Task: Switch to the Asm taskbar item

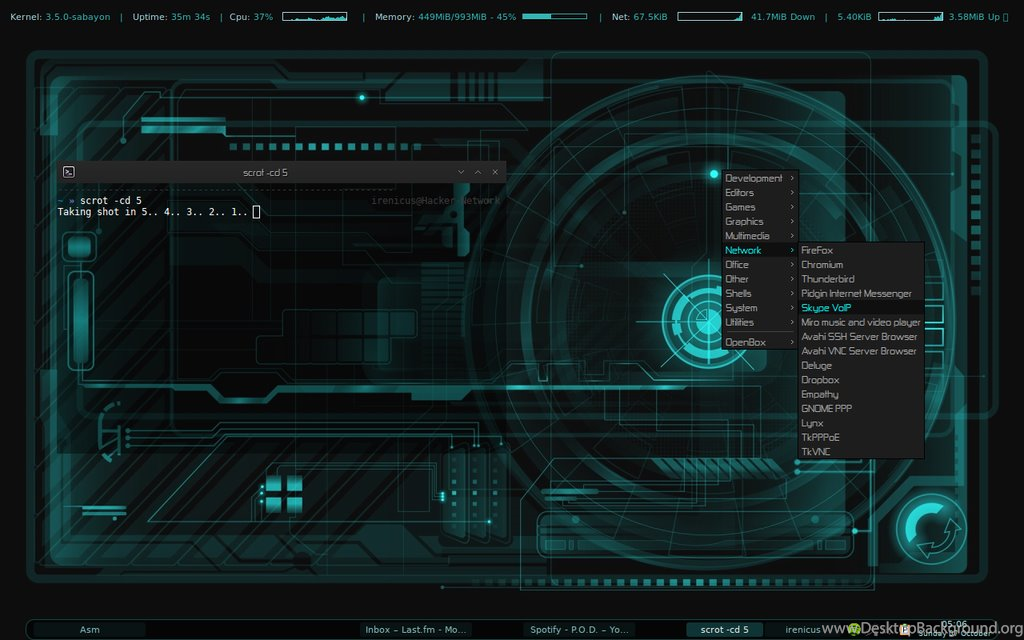Action: point(89,630)
